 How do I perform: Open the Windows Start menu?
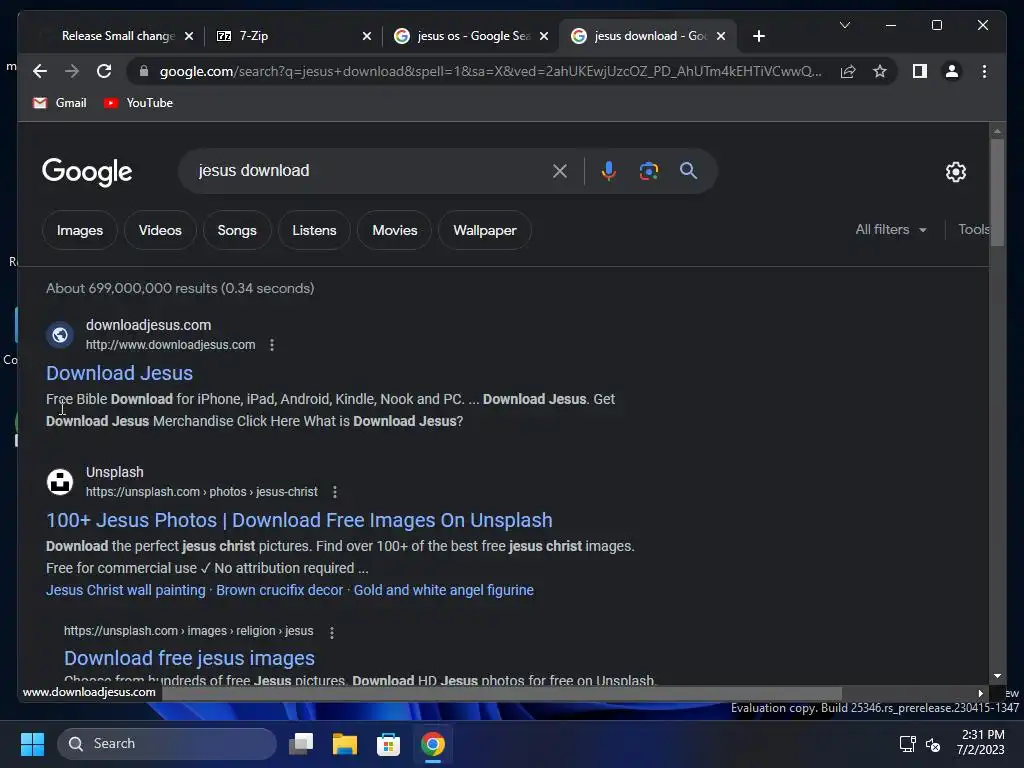click(x=32, y=744)
